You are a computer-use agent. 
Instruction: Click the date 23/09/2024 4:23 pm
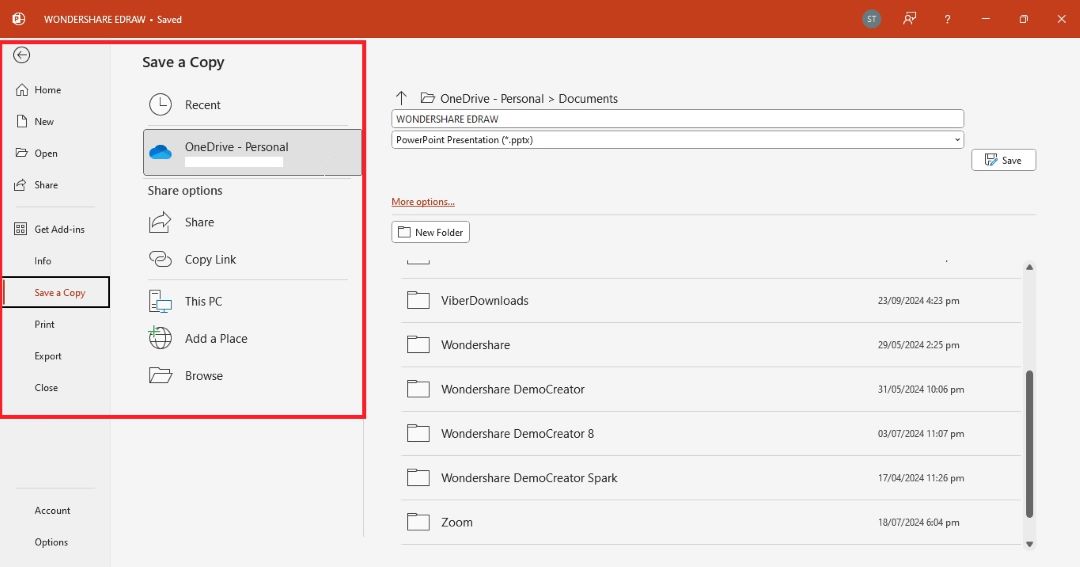[x=918, y=300]
